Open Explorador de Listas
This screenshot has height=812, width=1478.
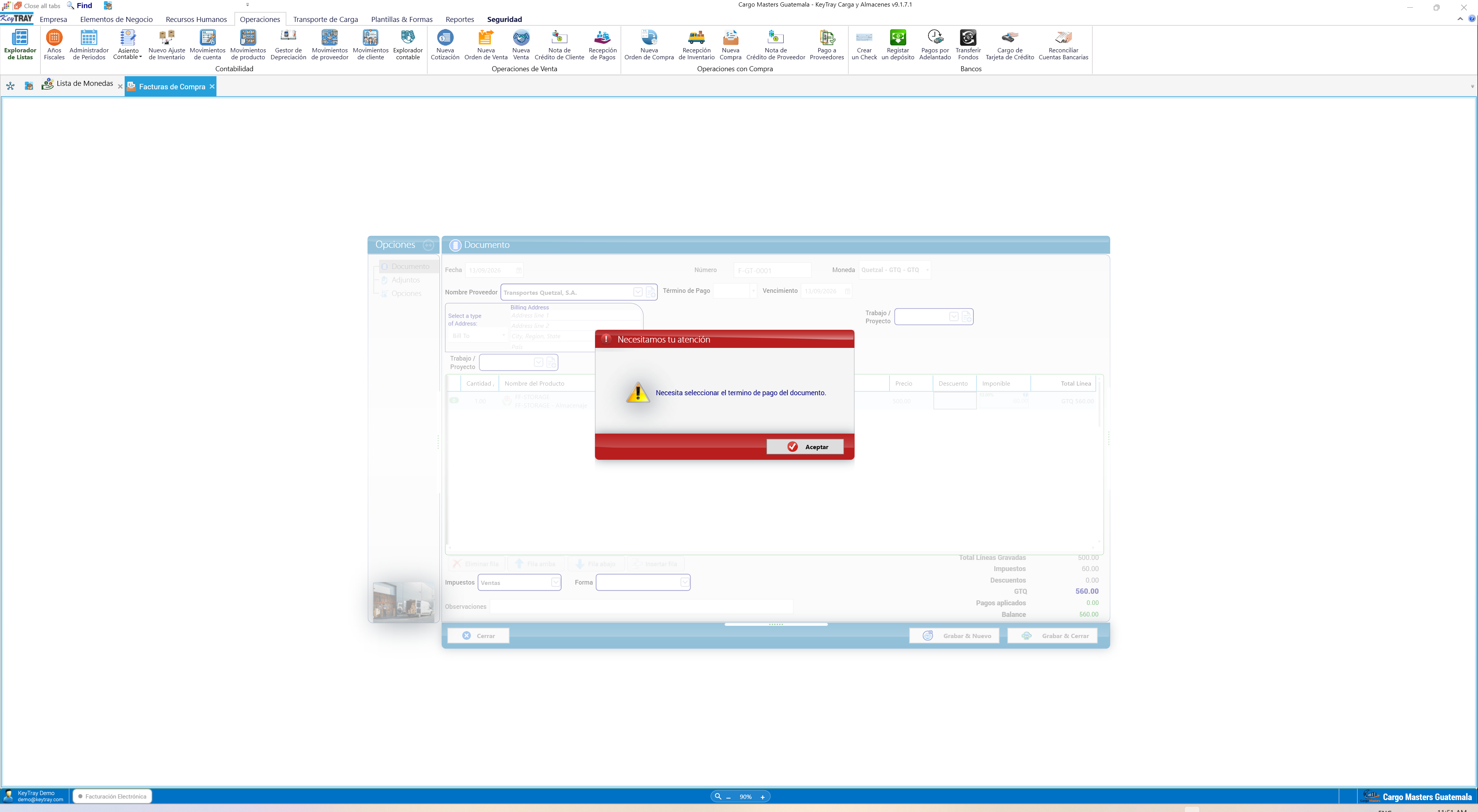[20, 45]
